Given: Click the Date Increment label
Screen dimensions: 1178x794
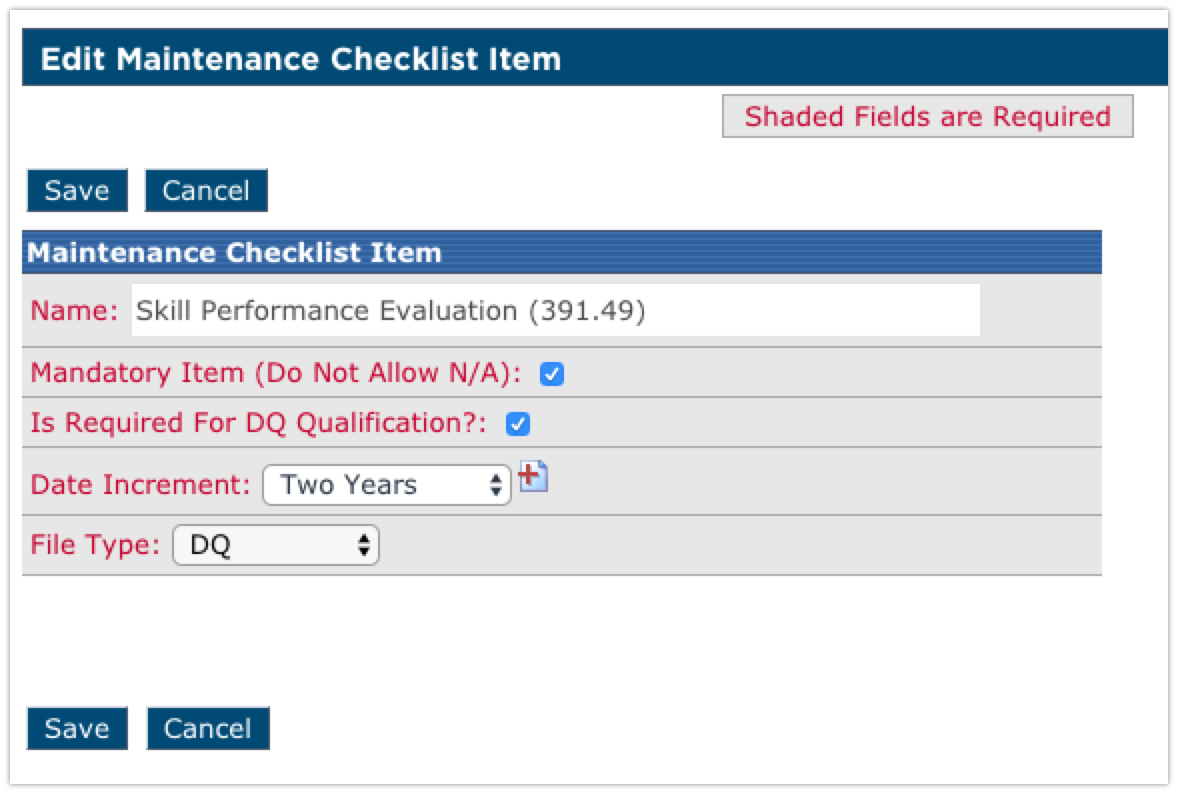Looking at the screenshot, I should coord(140,485).
